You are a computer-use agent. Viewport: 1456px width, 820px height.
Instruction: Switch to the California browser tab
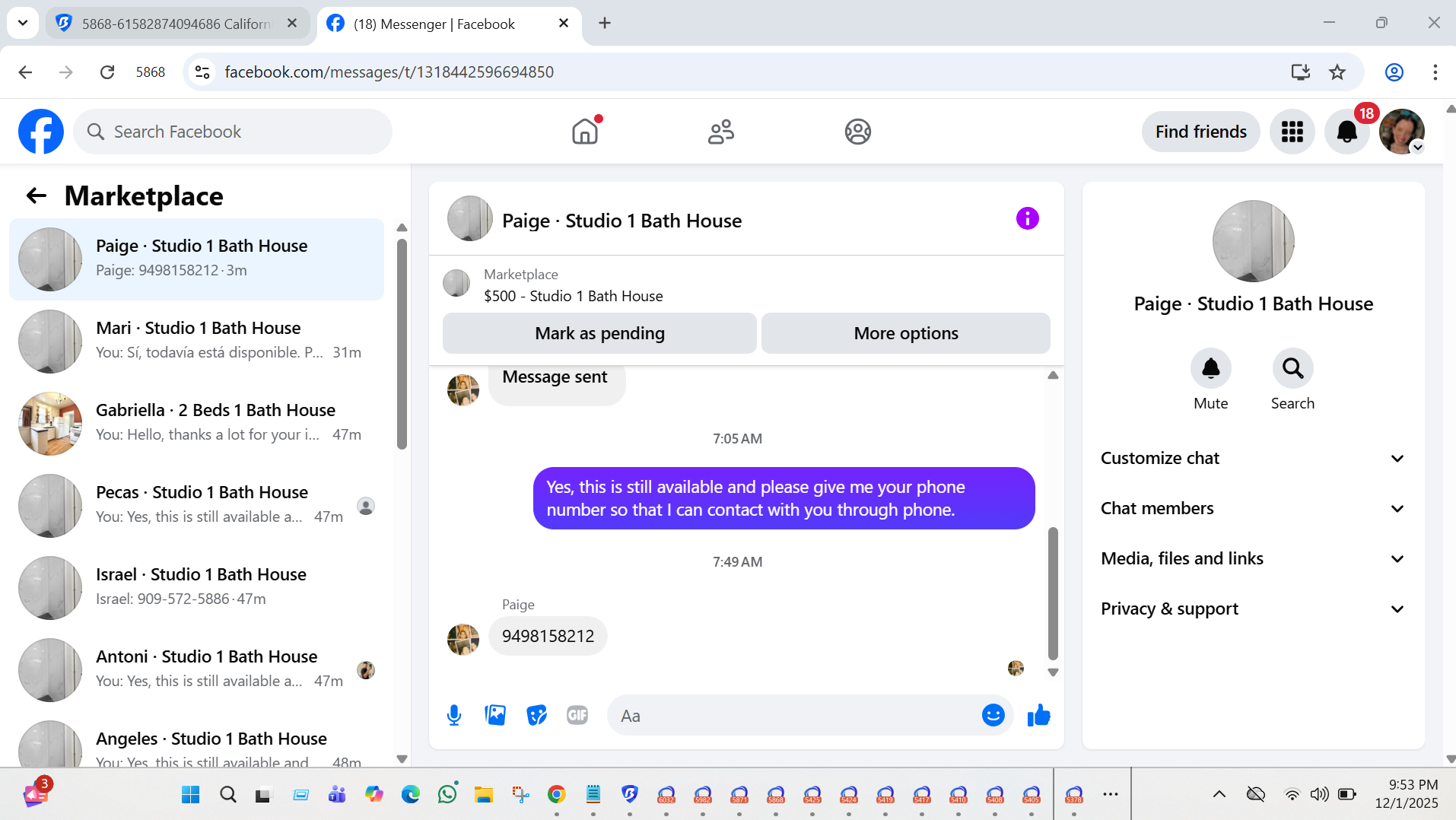pyautogui.click(x=178, y=24)
